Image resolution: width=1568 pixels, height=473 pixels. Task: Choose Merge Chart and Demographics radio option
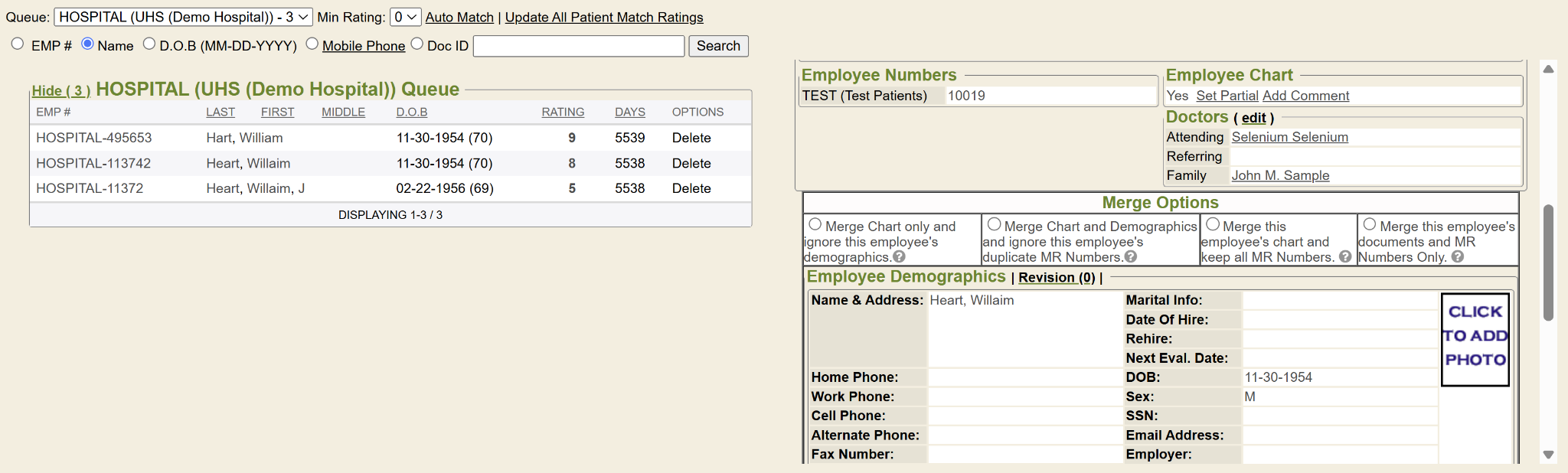(x=995, y=225)
